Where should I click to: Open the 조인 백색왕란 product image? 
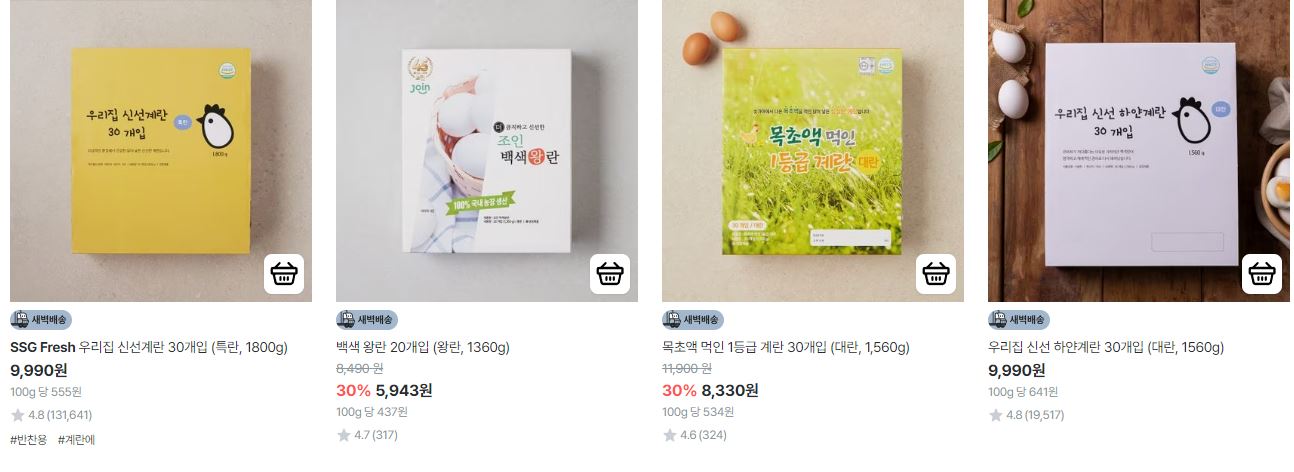487,150
